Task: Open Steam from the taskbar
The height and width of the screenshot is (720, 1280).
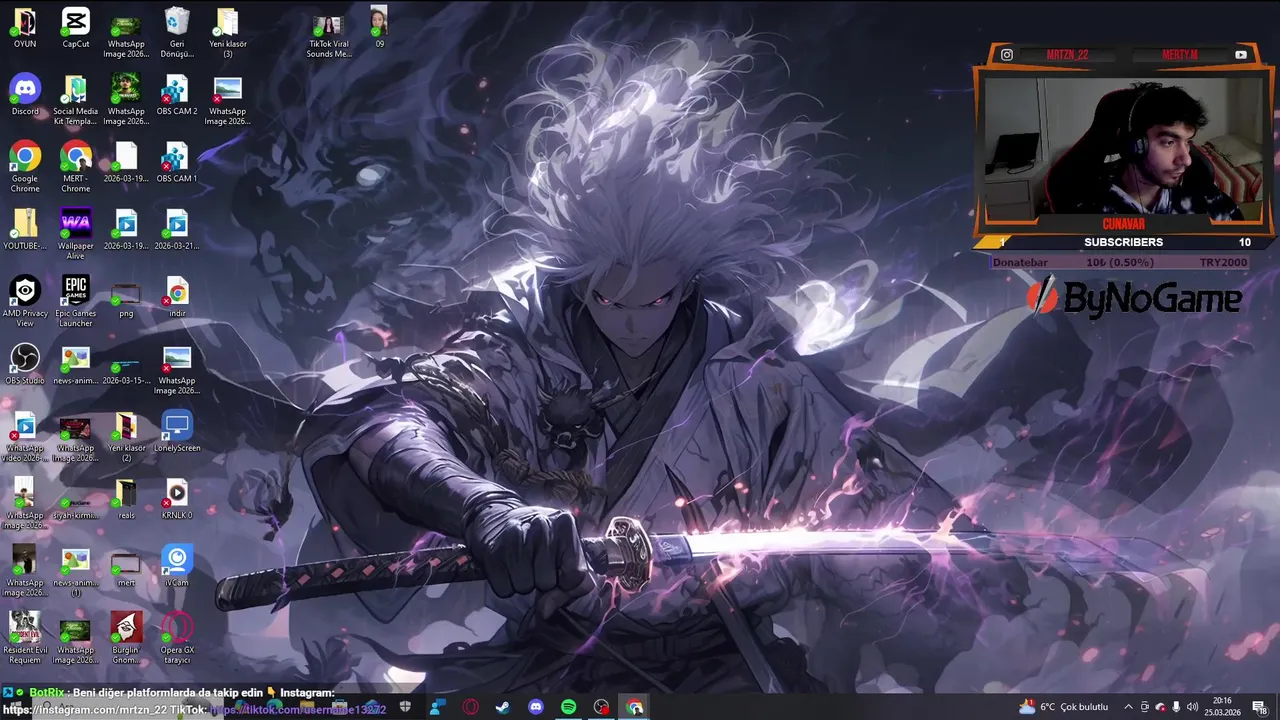Action: (503, 707)
